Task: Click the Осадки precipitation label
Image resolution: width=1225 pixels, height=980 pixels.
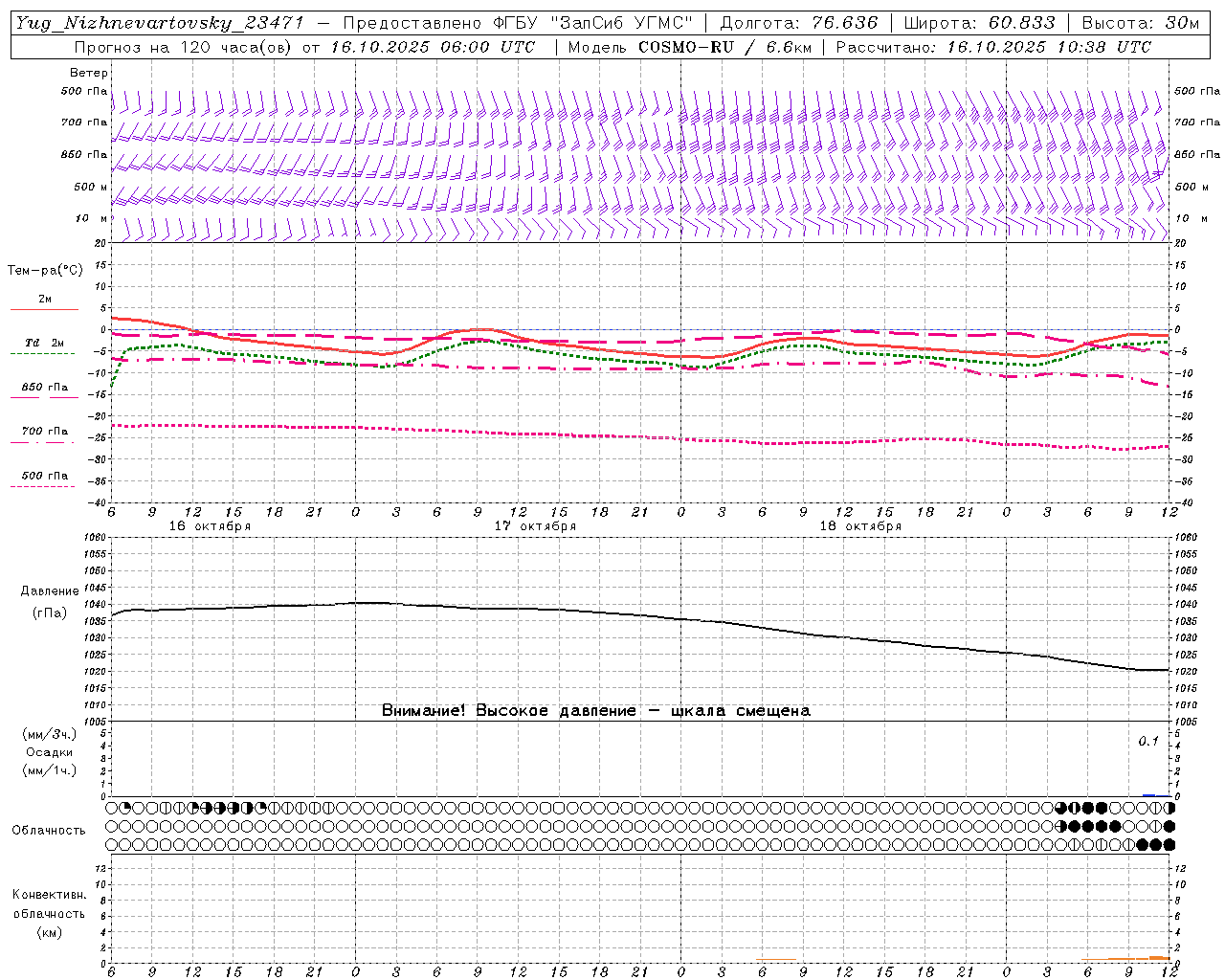Action: coord(50,752)
